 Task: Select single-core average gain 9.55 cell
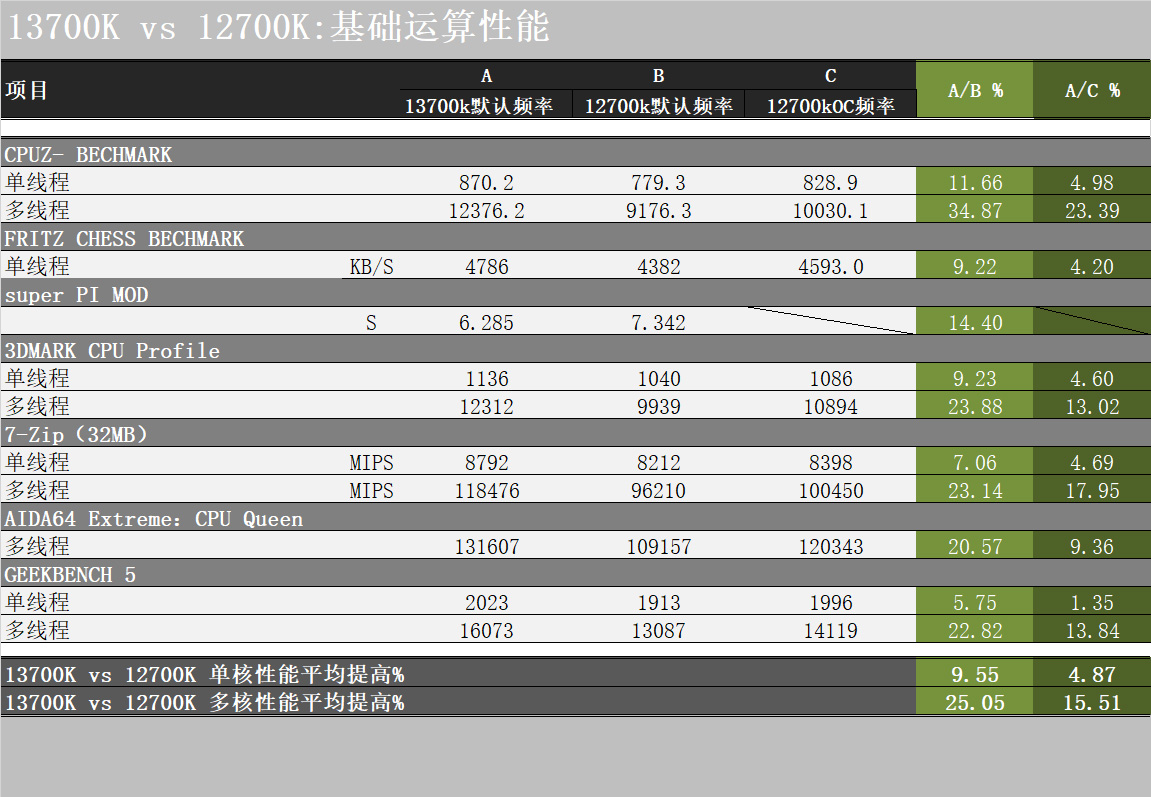(x=974, y=674)
